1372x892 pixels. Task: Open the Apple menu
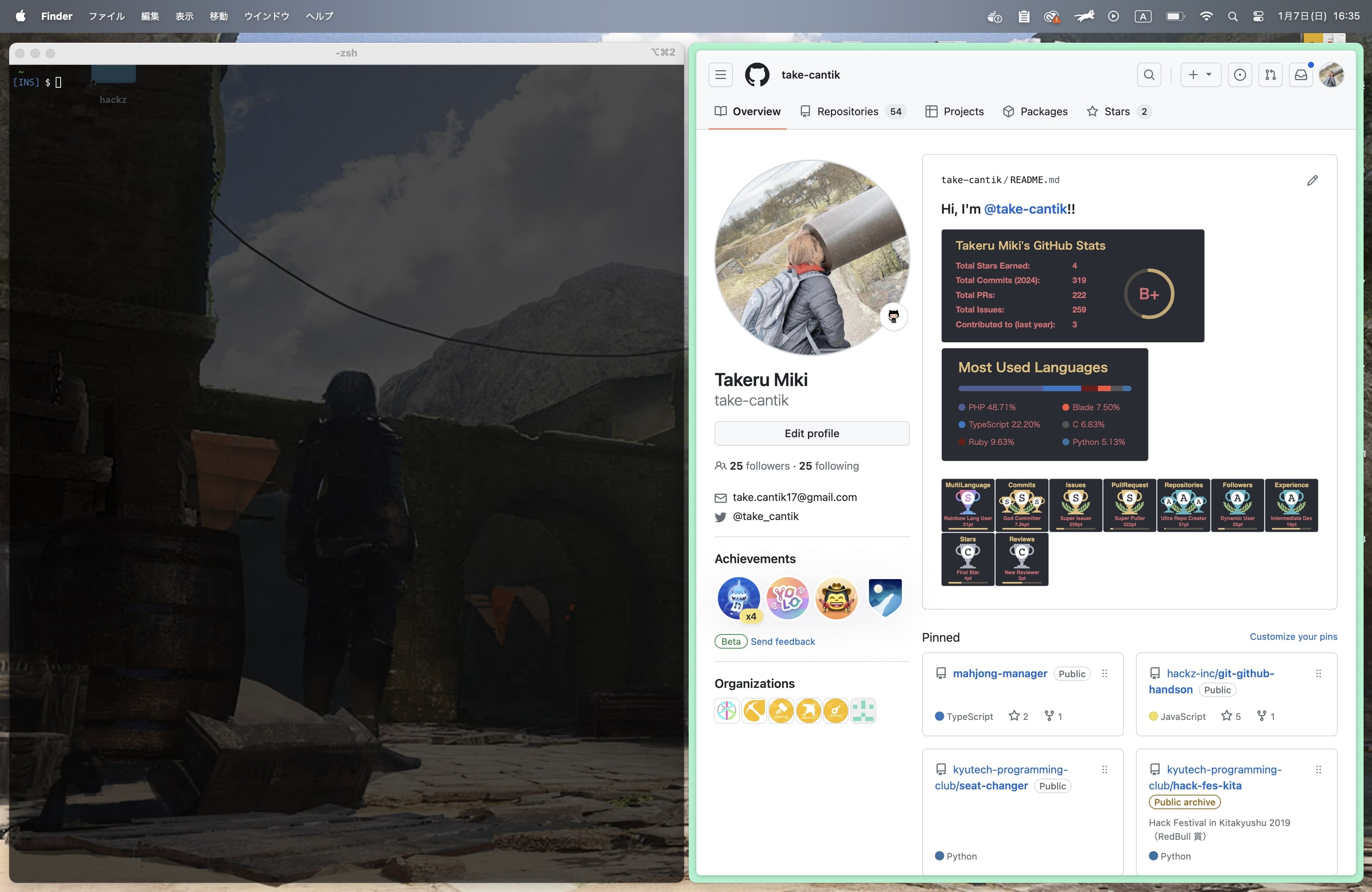click(20, 16)
